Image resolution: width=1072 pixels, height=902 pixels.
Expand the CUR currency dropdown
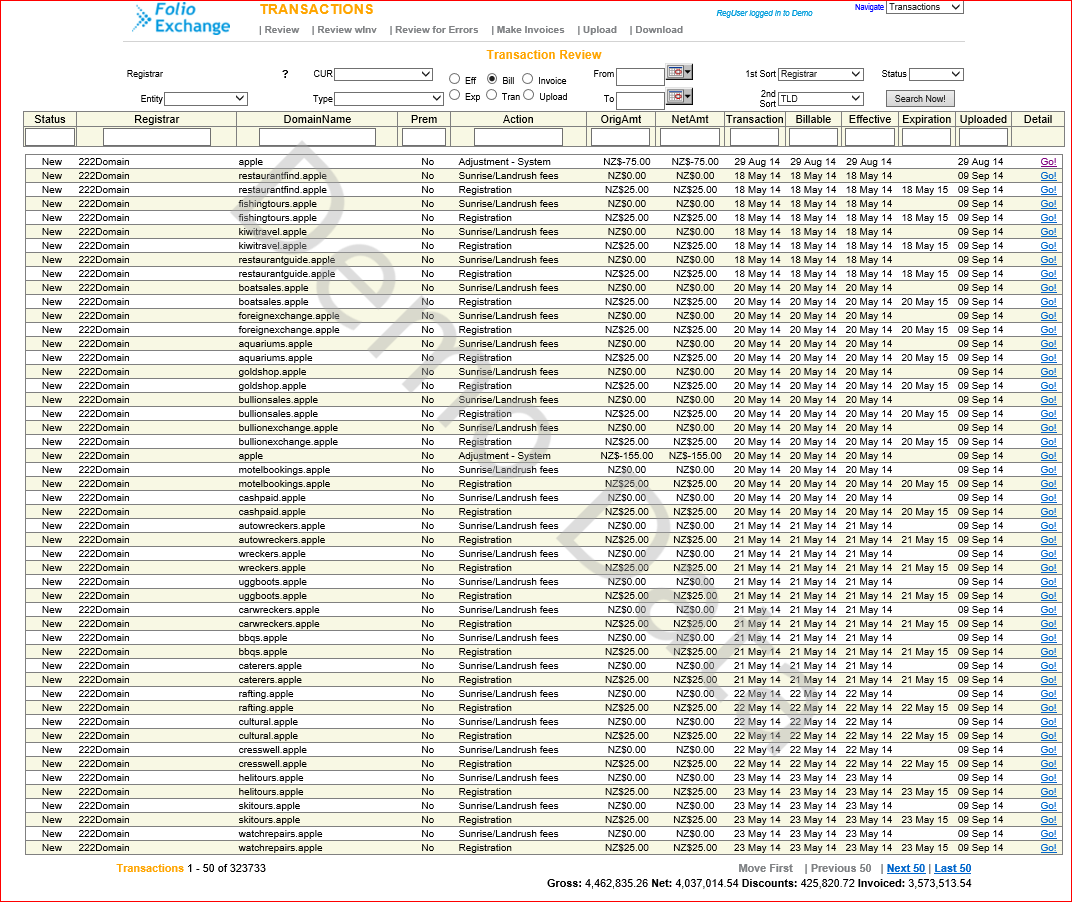[384, 74]
